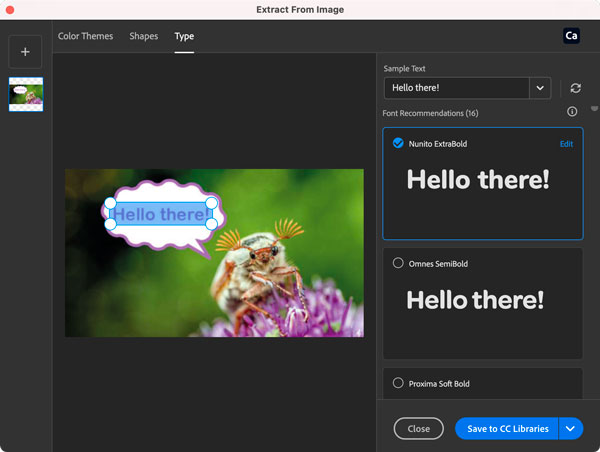The image size is (600, 452).
Task: Refresh font recommendations with the circular arrows
Action: (x=576, y=88)
